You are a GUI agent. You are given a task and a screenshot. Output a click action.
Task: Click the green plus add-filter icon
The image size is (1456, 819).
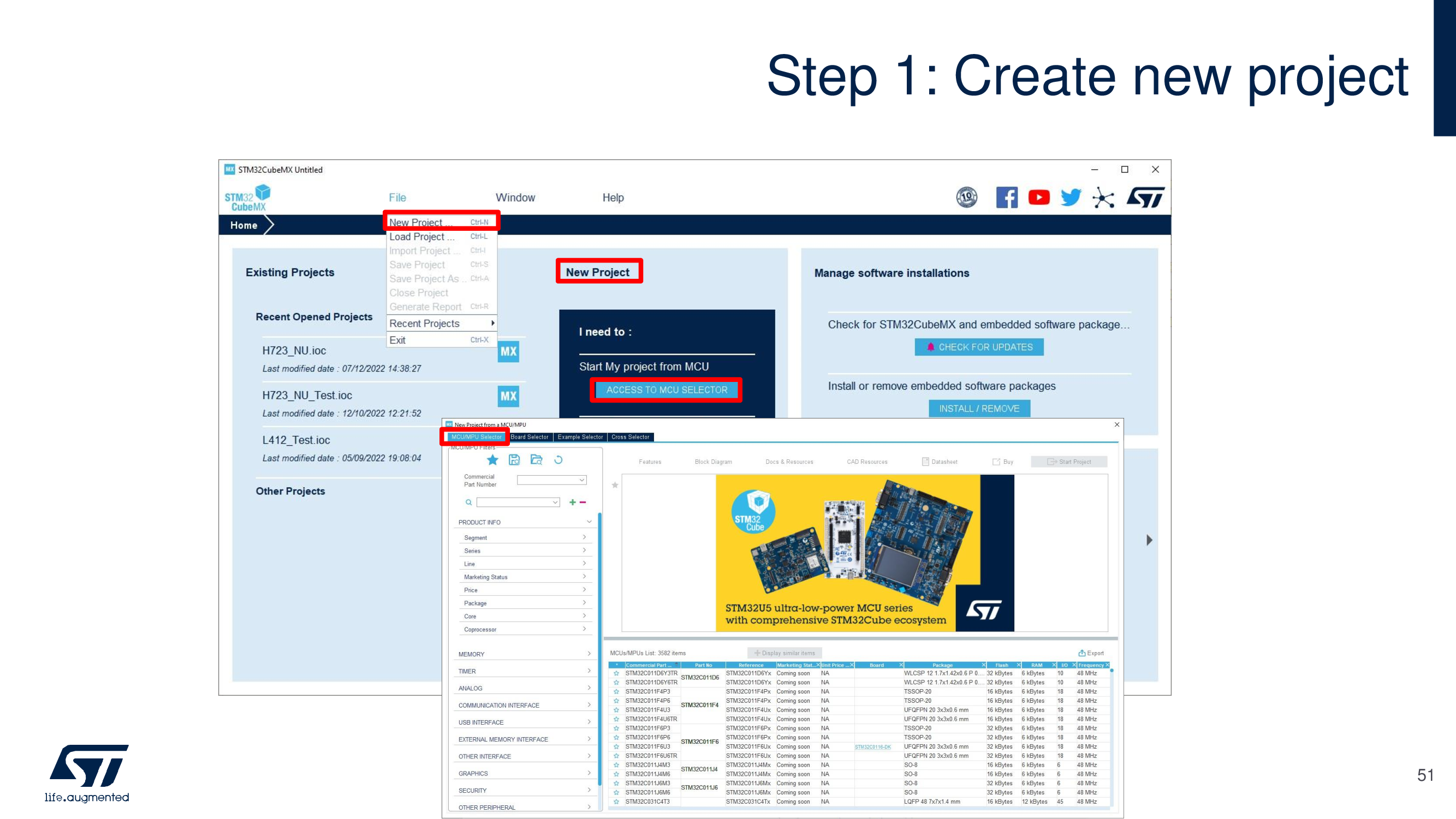point(573,502)
